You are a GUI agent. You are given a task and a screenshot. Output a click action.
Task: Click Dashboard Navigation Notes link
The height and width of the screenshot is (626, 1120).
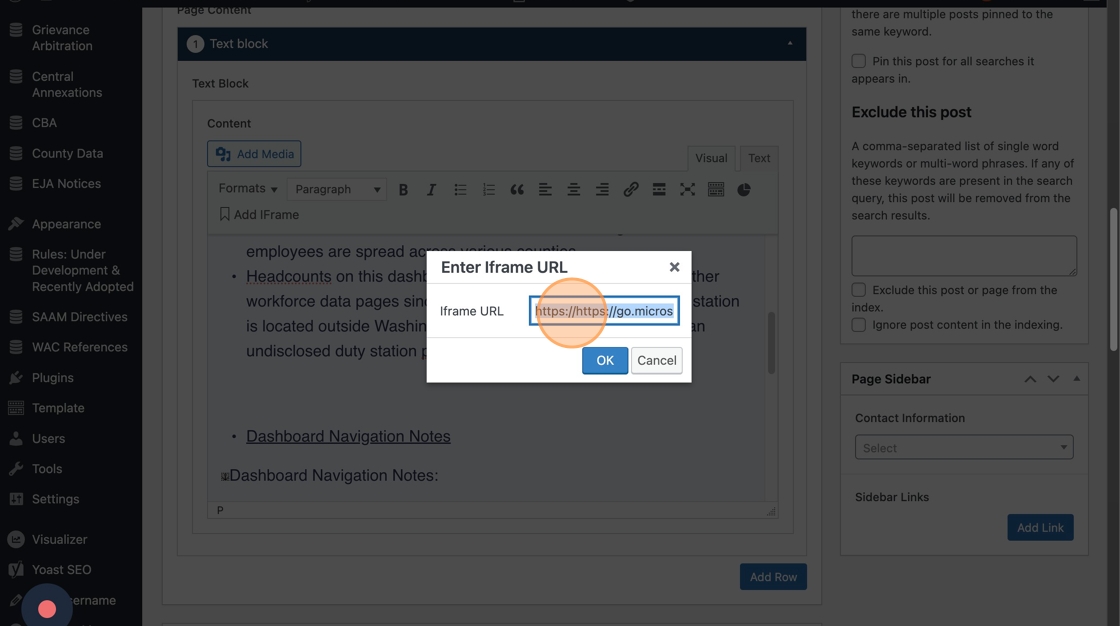348,437
